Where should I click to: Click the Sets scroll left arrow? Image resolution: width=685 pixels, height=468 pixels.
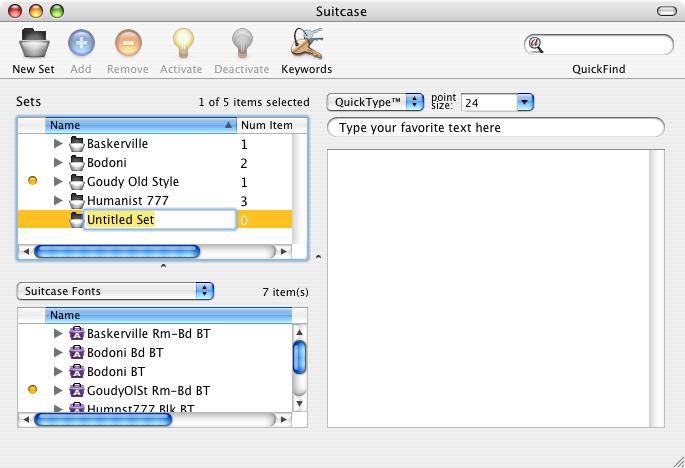pos(26,251)
